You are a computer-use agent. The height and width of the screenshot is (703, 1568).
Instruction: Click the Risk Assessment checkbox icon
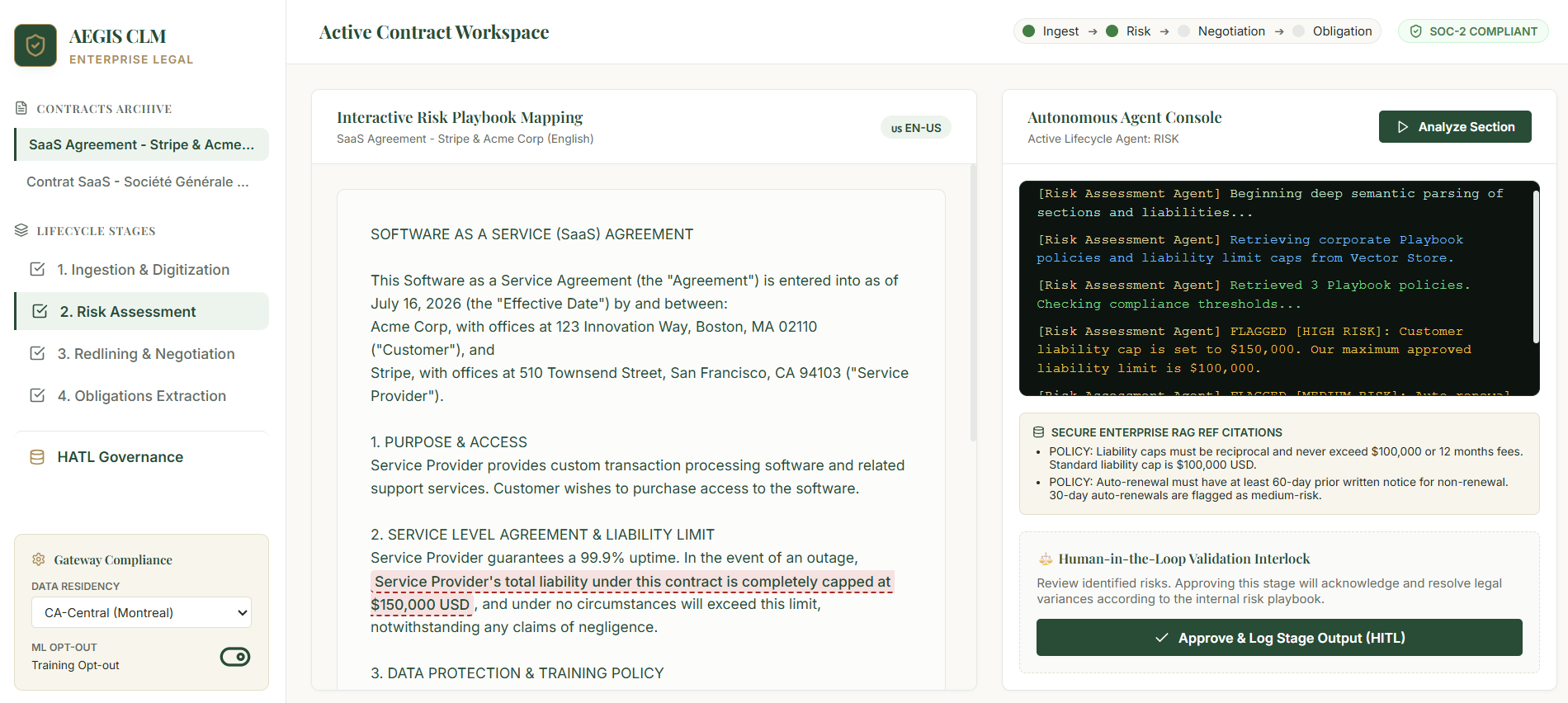[x=40, y=311]
